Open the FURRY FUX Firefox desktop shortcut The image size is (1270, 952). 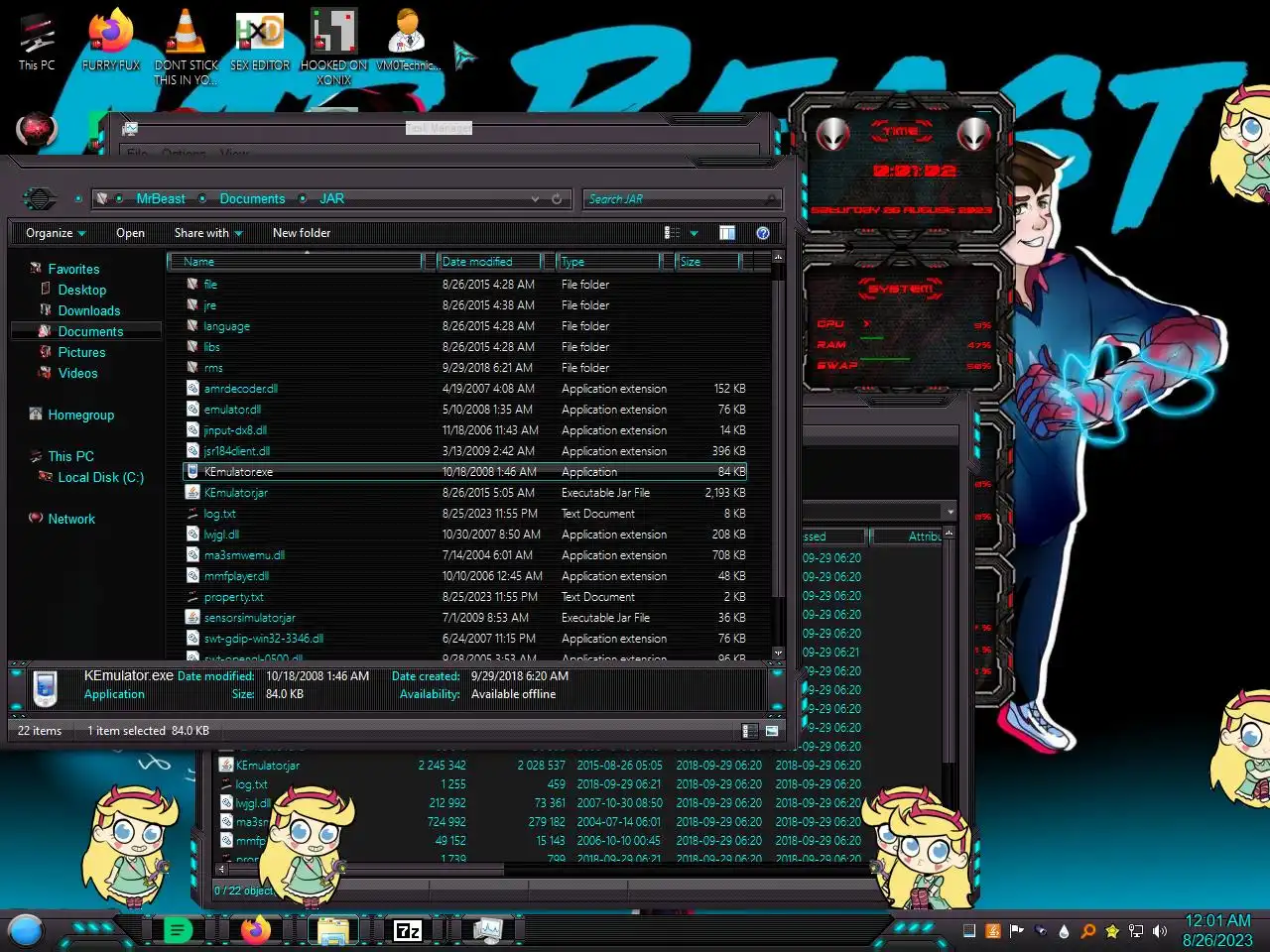[111, 40]
